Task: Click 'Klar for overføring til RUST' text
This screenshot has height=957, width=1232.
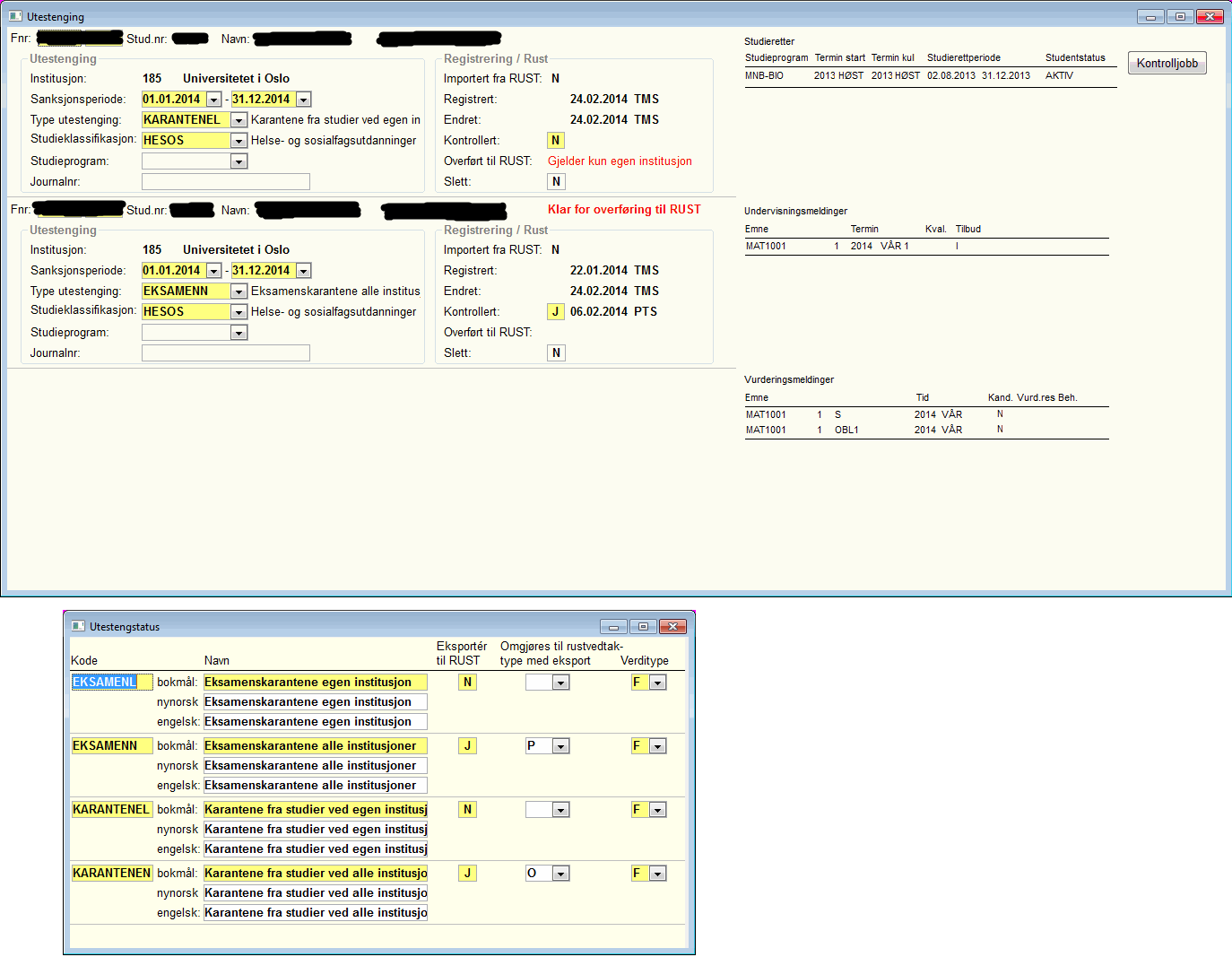Action: 624,210
